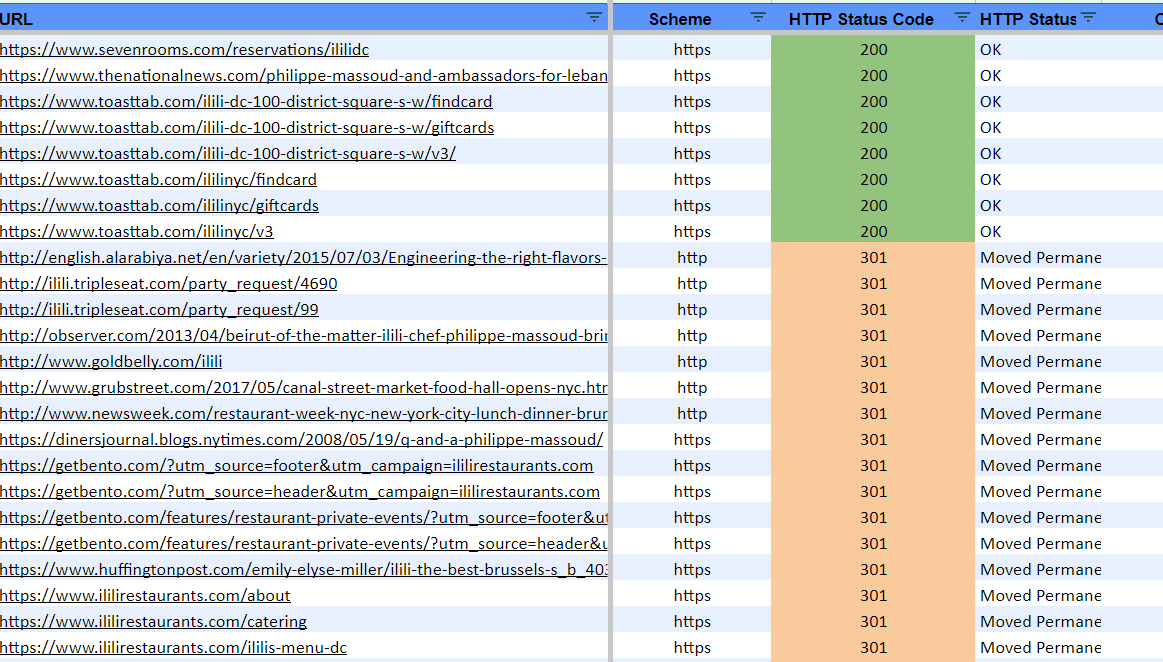Select the Scheme column header label

coord(680,19)
